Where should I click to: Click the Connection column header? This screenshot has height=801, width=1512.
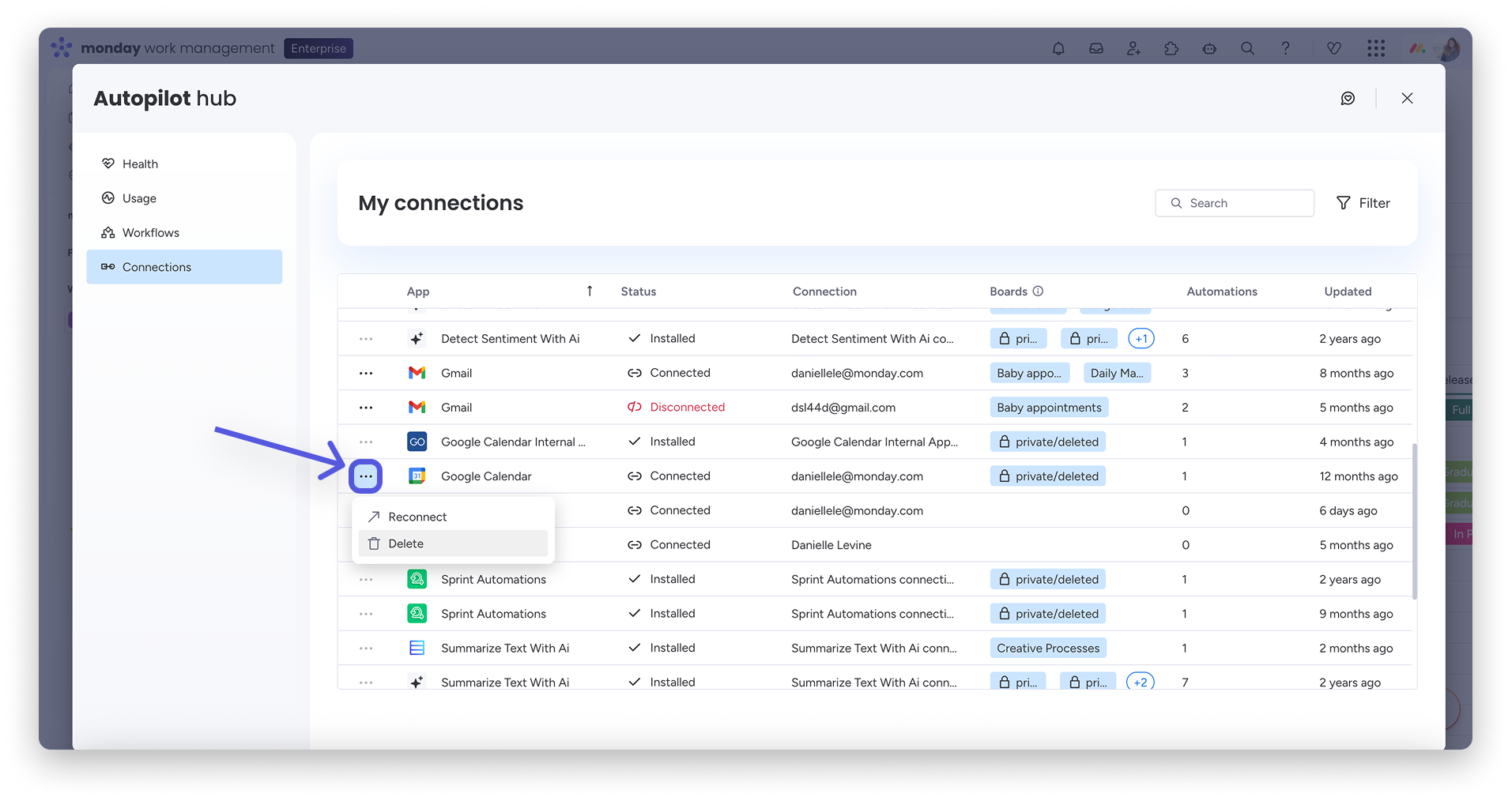824,291
